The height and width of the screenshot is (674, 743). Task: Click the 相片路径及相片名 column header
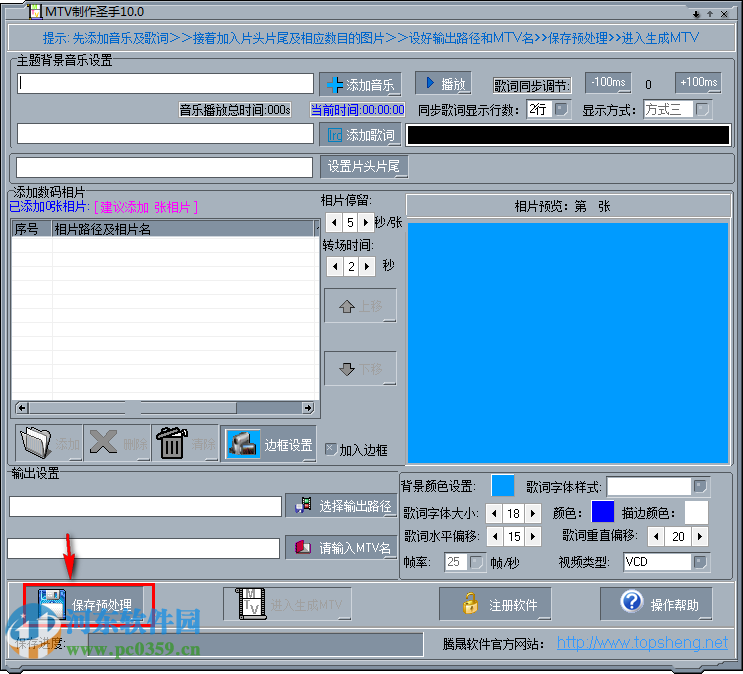click(x=184, y=229)
